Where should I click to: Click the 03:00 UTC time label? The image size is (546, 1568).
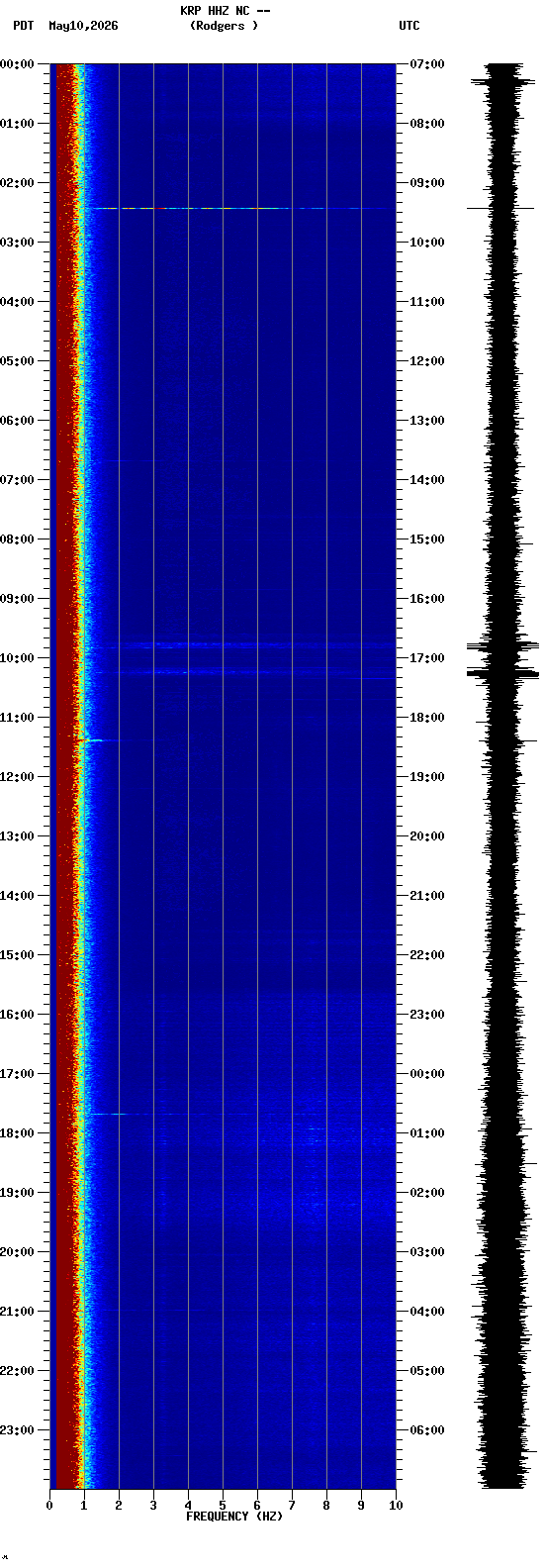coord(427,1252)
